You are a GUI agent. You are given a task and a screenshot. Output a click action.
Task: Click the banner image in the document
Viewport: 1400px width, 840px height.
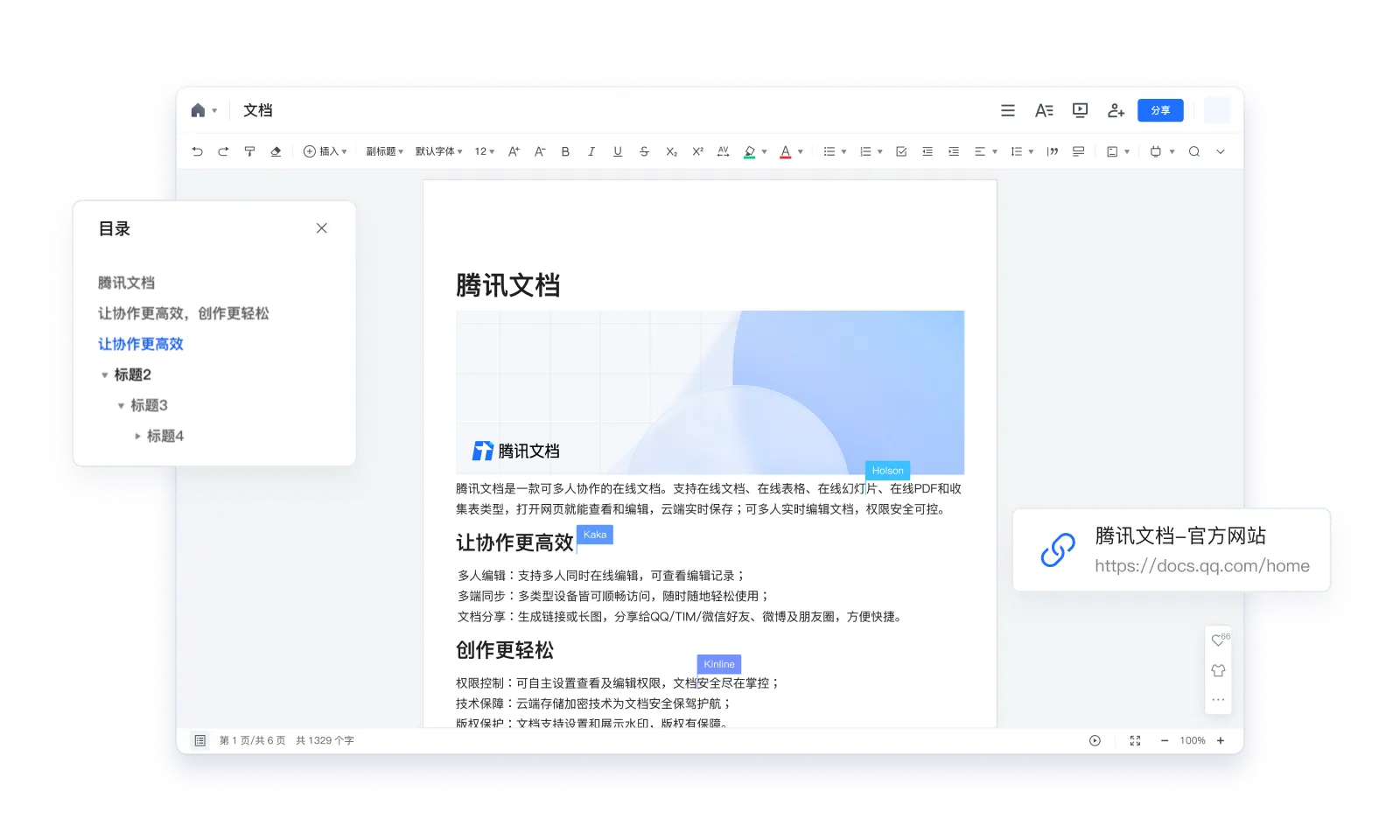click(x=710, y=393)
